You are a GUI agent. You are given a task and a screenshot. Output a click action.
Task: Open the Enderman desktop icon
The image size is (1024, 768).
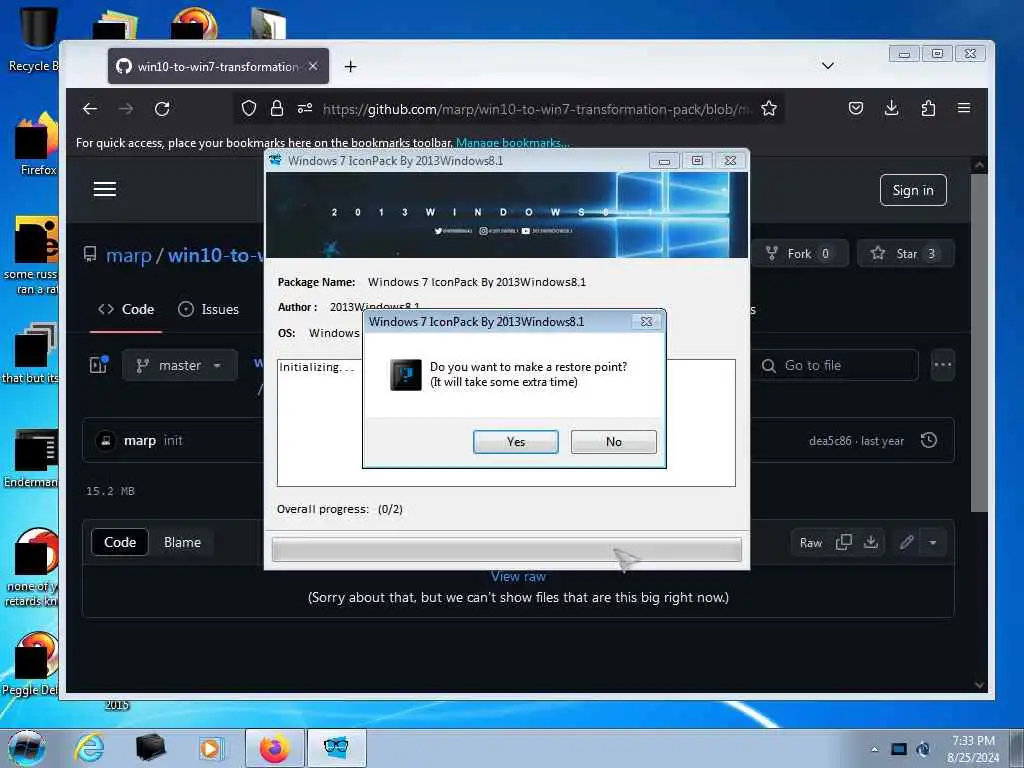[x=31, y=459]
